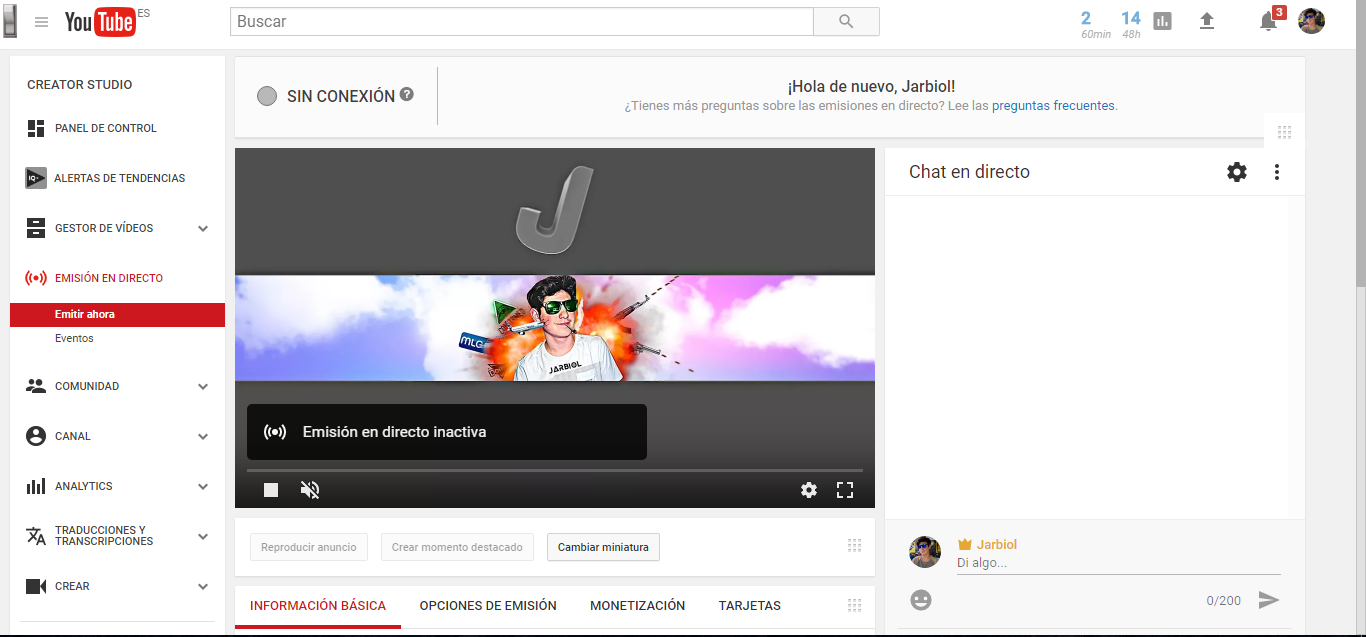Click the Buscar search field
Screen dimensions: 1366x637
tap(522, 21)
